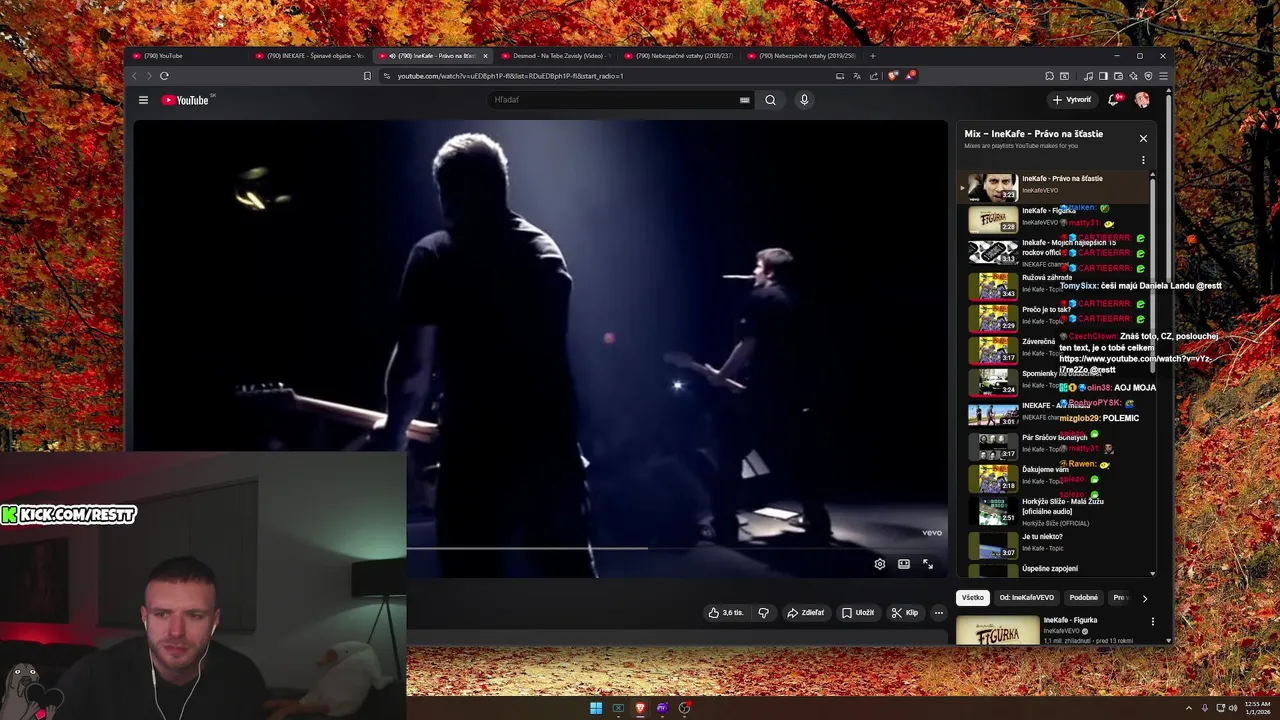Focus the Hľadať search field
The width and height of the screenshot is (1280, 720).
click(x=615, y=100)
